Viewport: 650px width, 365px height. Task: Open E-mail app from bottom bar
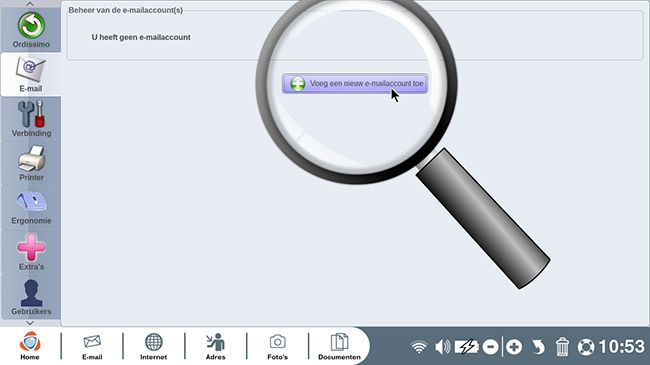point(92,346)
